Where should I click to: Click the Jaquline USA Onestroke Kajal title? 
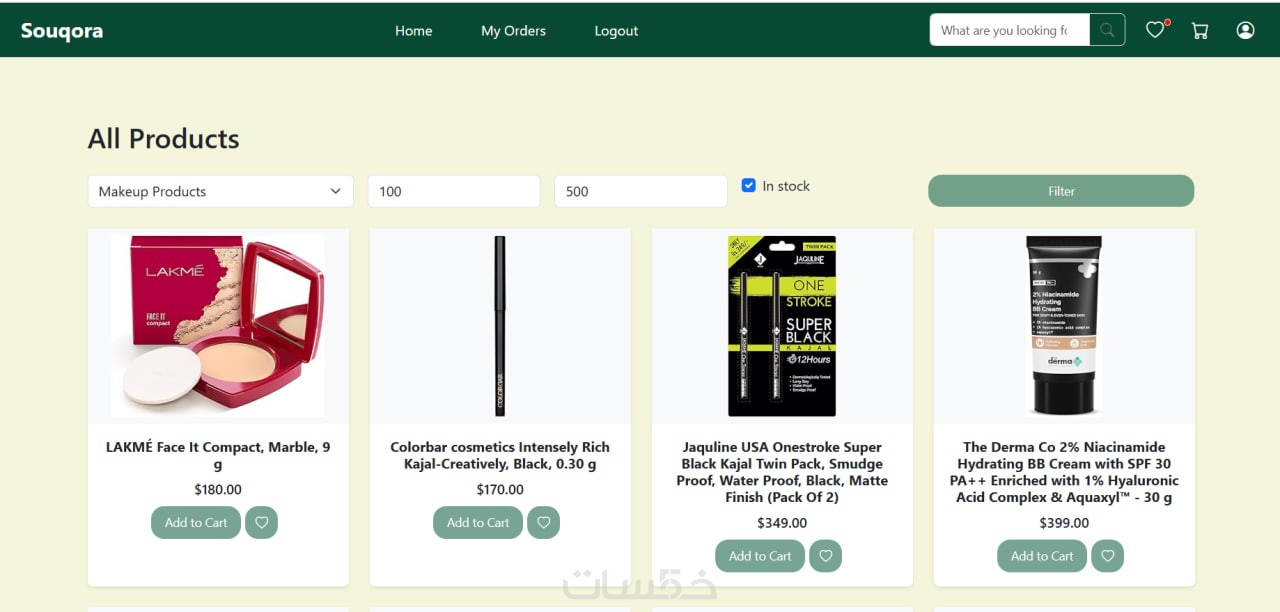click(x=782, y=472)
